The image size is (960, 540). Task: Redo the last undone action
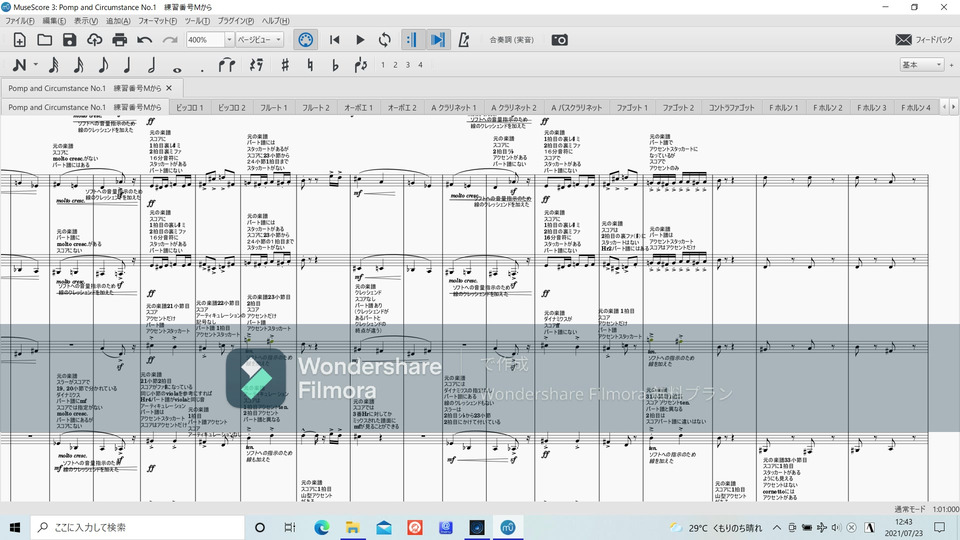(170, 40)
